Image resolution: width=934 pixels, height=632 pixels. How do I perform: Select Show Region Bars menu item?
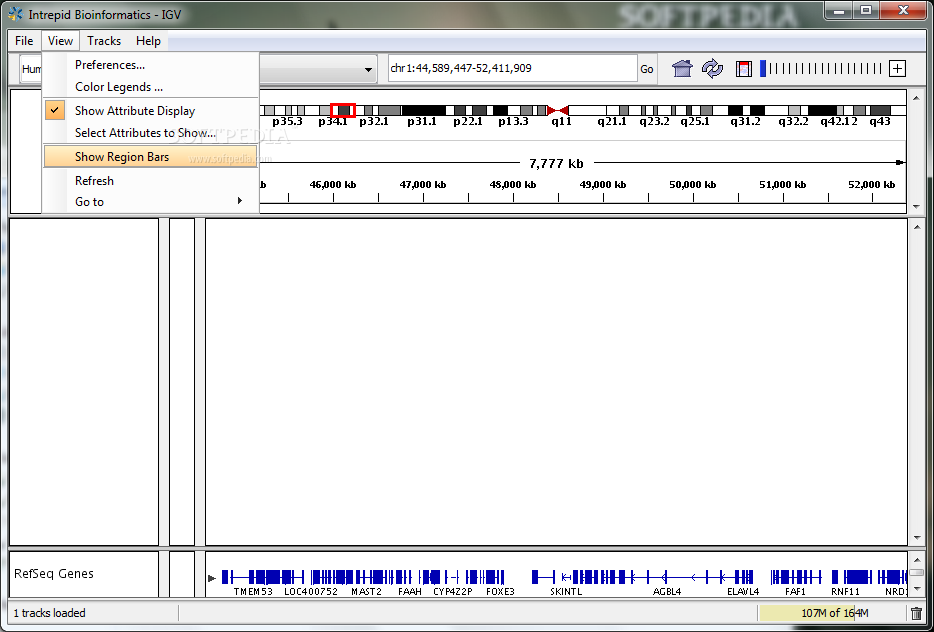tap(151, 157)
